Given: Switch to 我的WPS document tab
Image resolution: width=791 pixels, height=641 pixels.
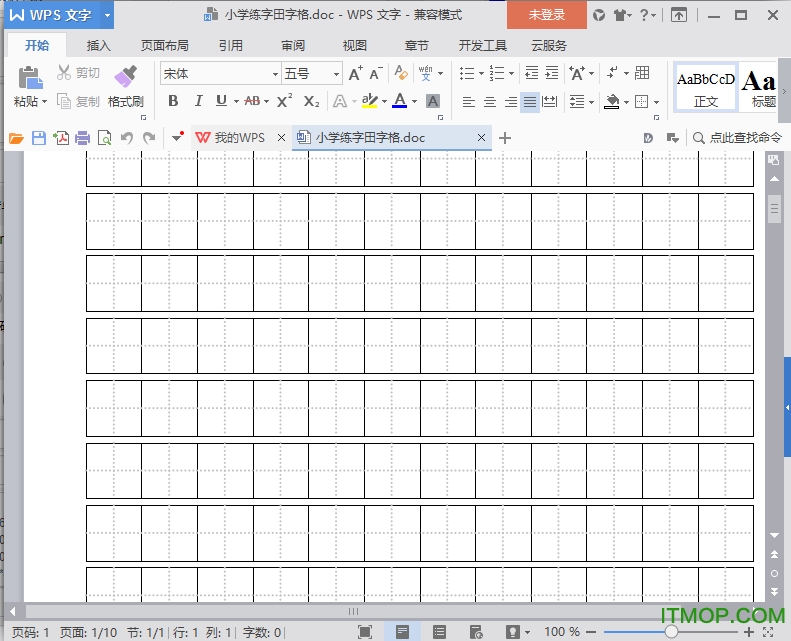Looking at the screenshot, I should (240, 138).
